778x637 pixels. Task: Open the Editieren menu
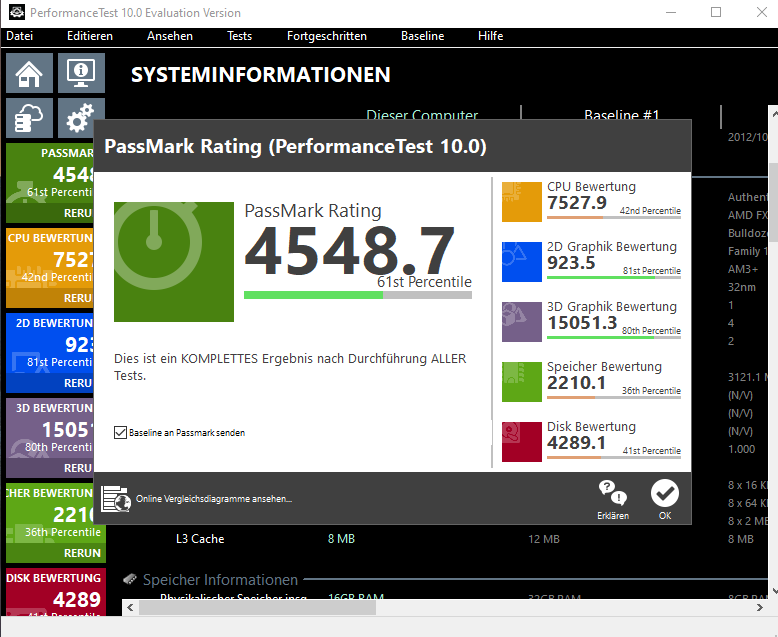(90, 36)
